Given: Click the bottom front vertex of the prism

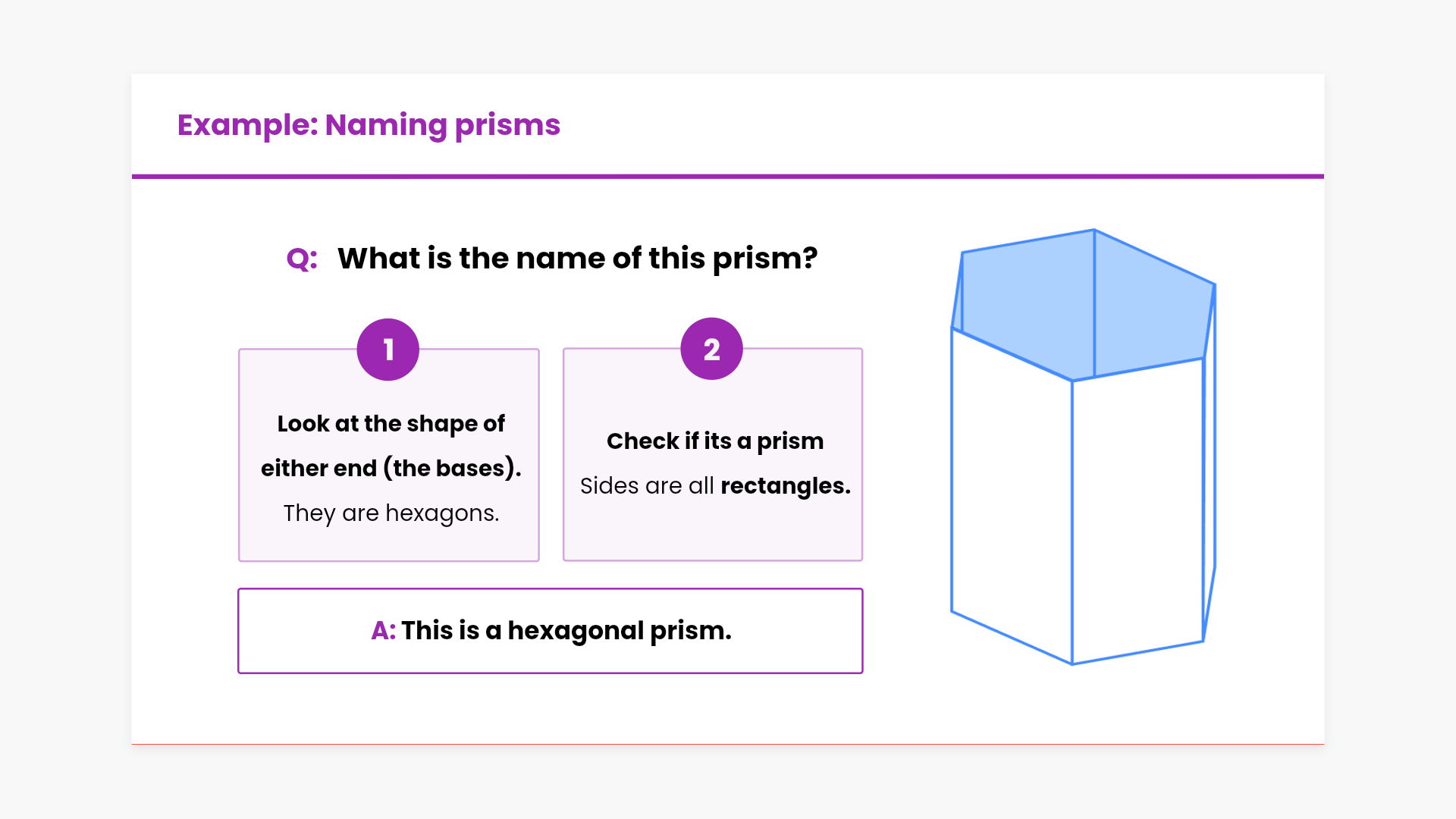Looking at the screenshot, I should (x=1072, y=664).
